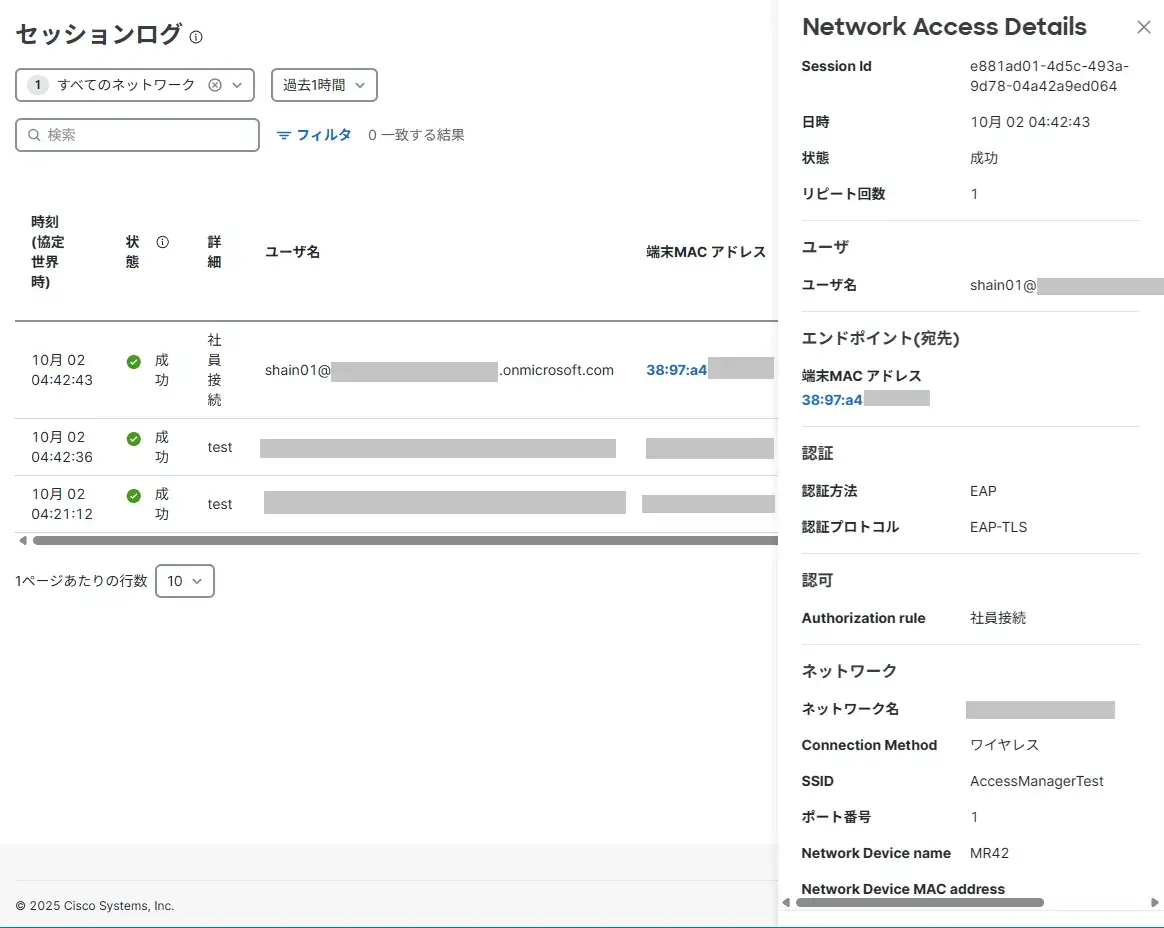
Task: Click the 38:97:a4 MAC link in the details panel
Action: click(832, 400)
